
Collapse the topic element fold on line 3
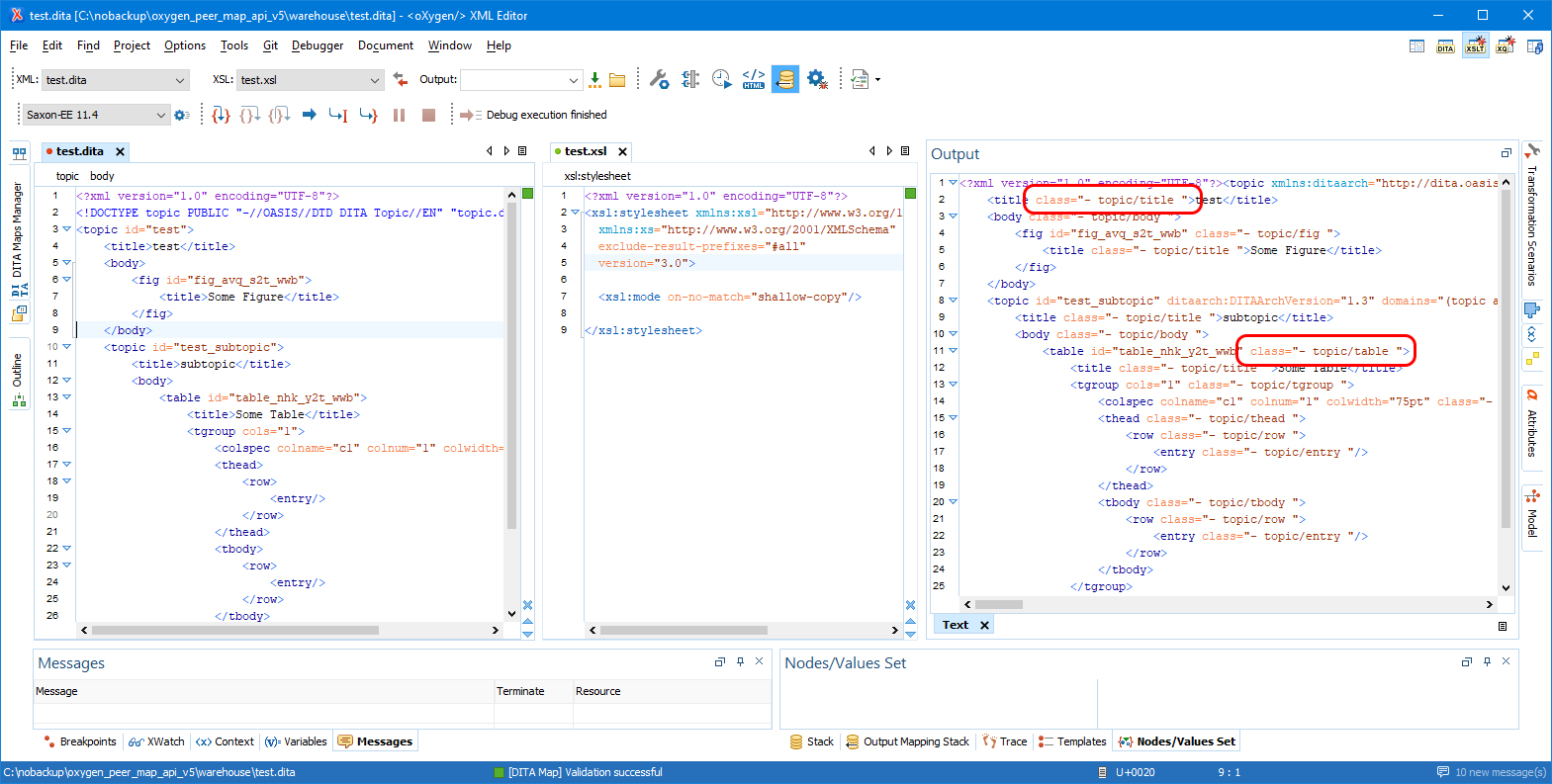point(67,229)
